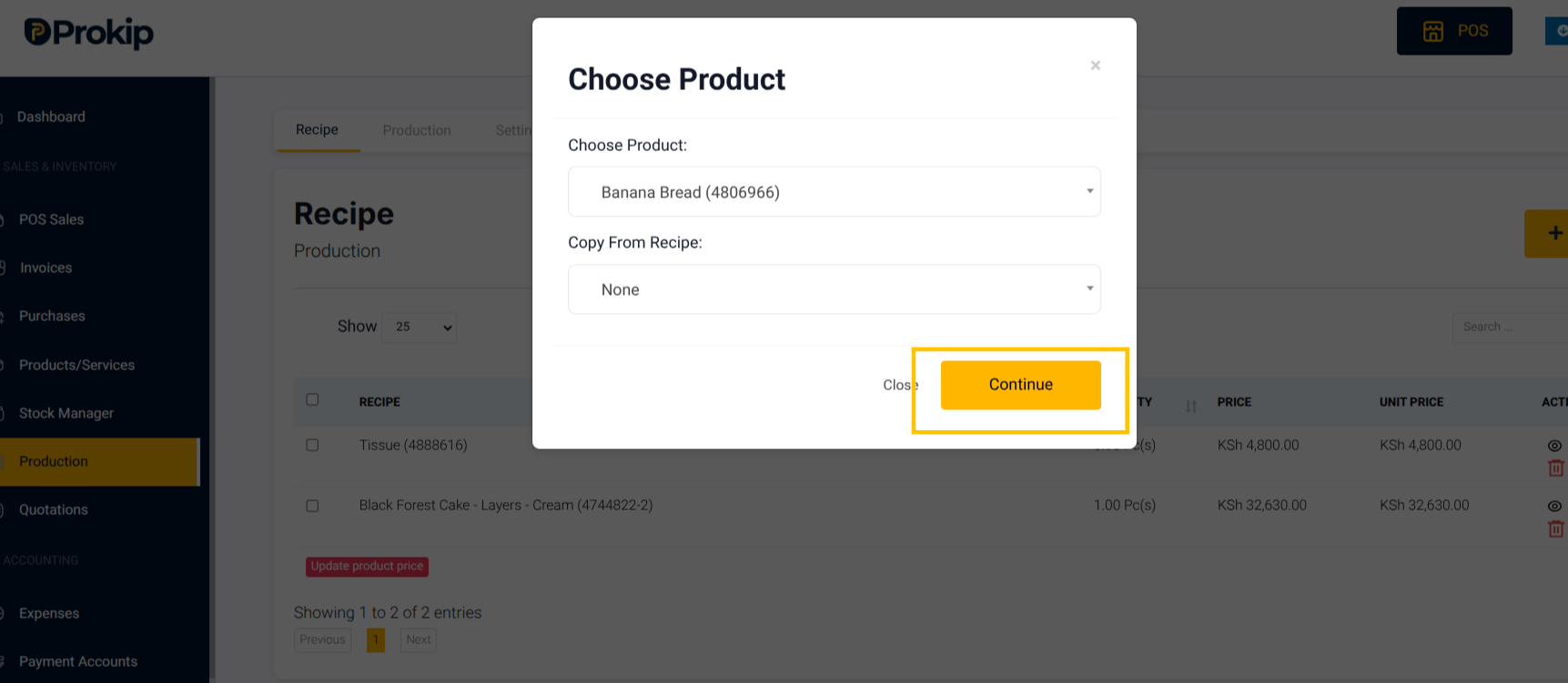
Task: Open the Copy From Recipe dropdown
Action: pos(835,289)
